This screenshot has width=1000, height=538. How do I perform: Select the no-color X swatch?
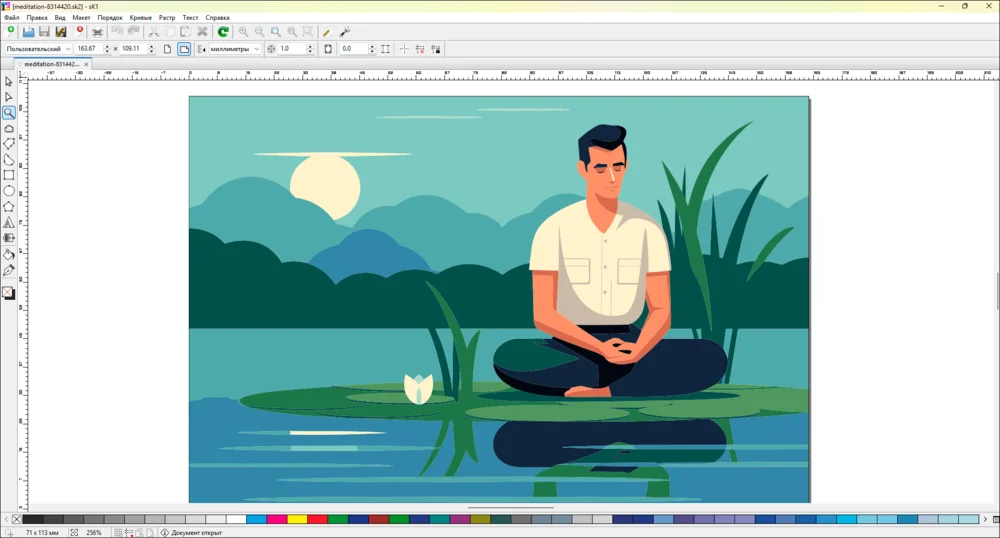point(17,520)
